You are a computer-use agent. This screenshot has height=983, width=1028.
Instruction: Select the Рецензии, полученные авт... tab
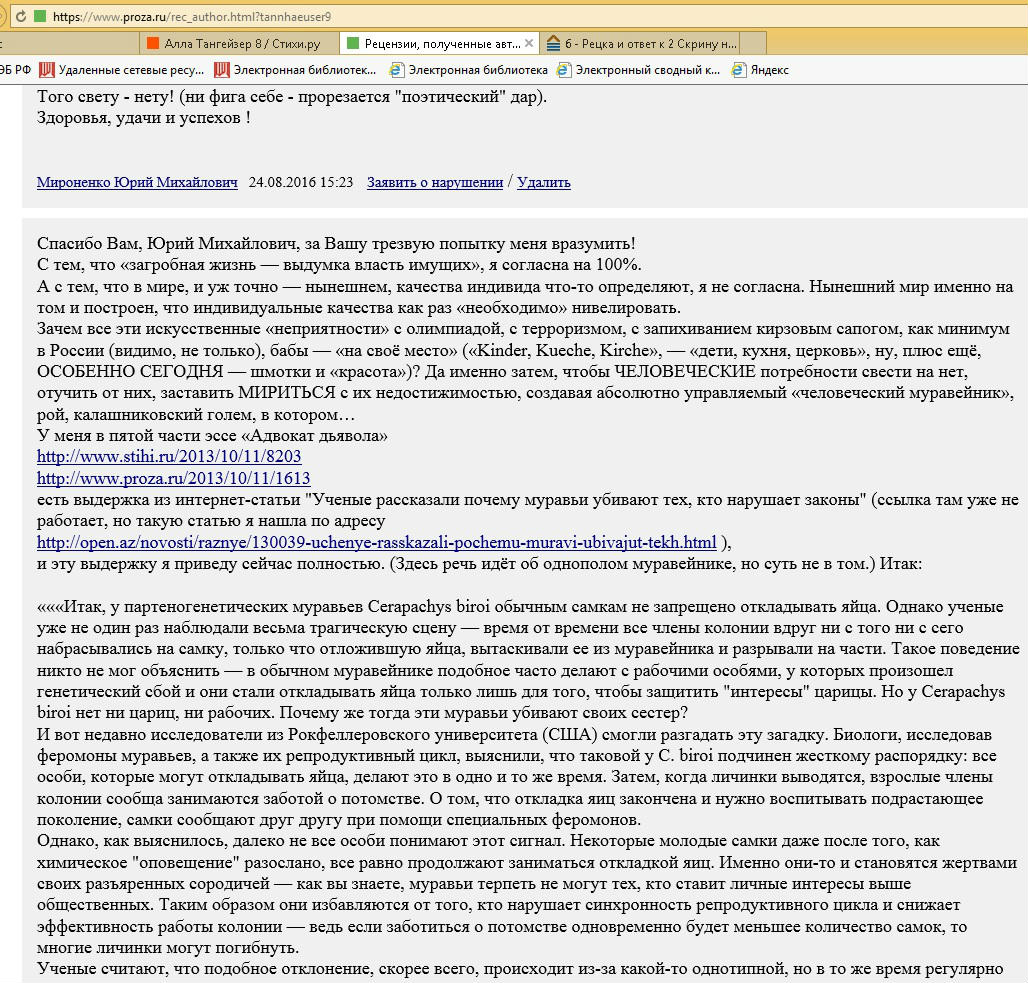tap(439, 43)
